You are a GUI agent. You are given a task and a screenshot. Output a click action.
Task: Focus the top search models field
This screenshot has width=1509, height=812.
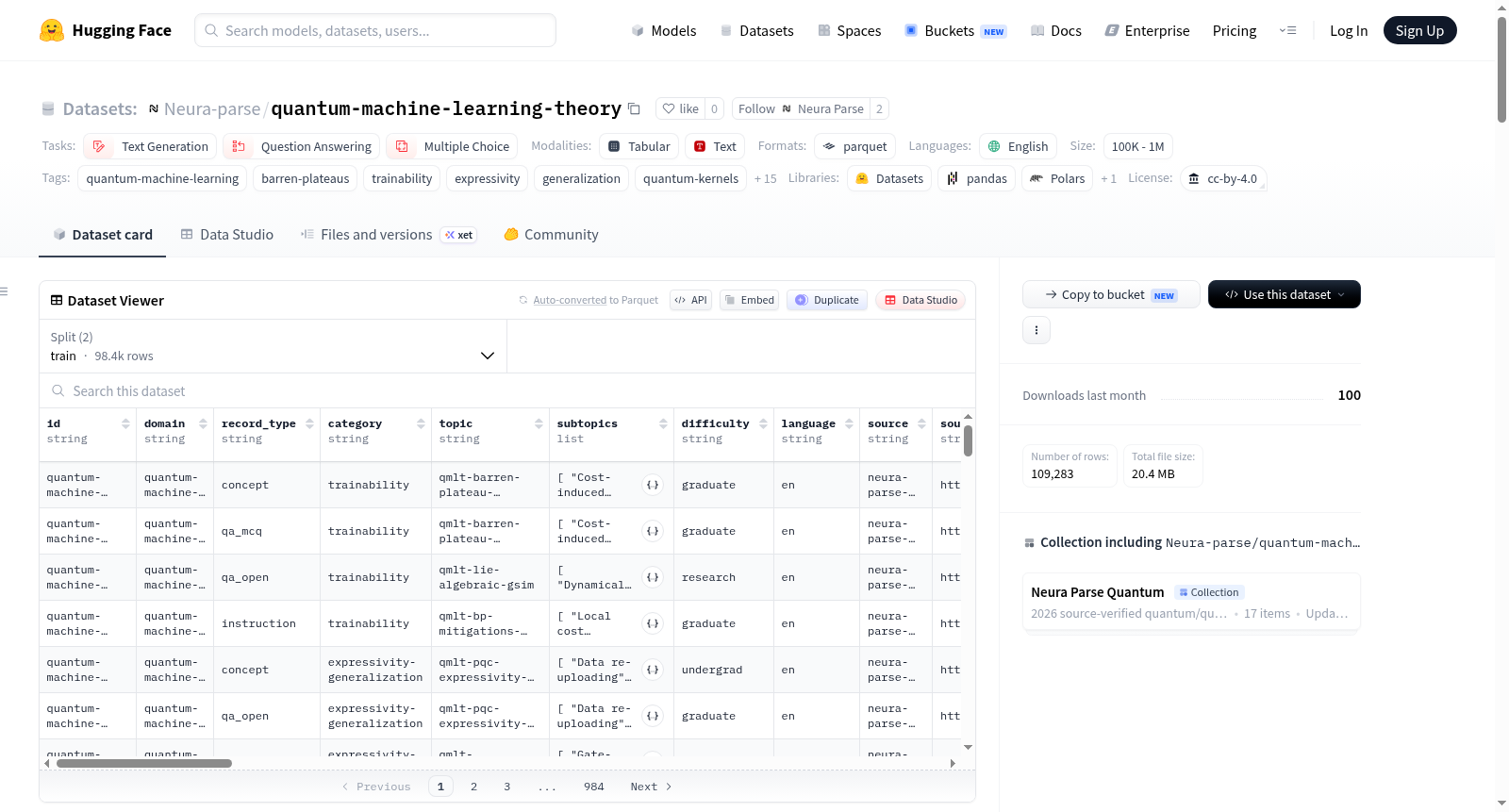[375, 30]
